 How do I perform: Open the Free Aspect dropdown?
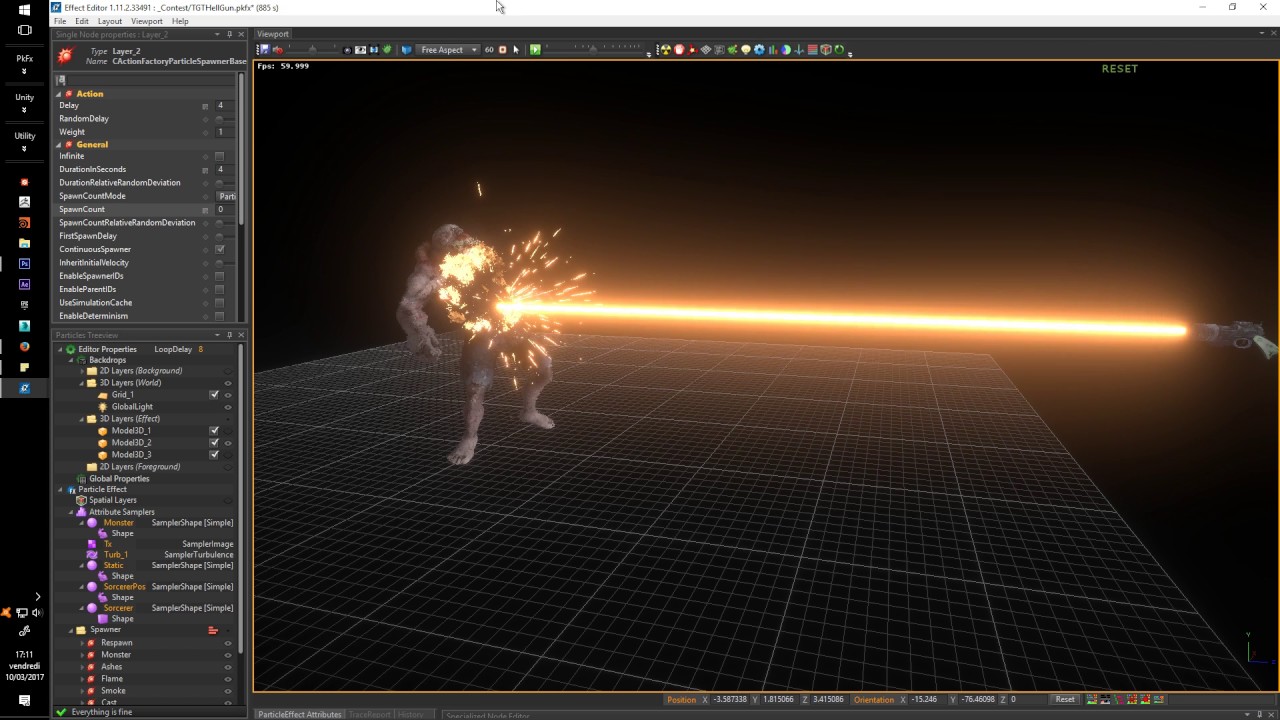click(x=448, y=50)
